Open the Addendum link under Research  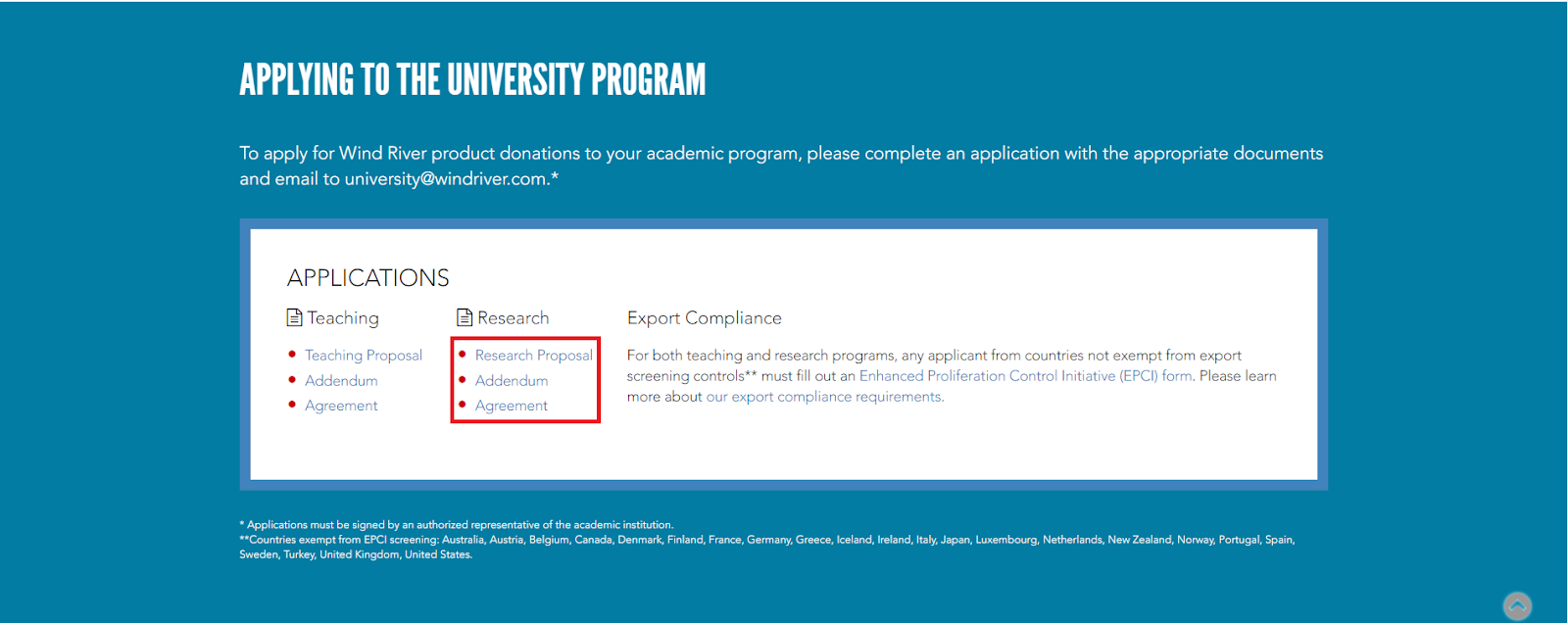(x=512, y=380)
